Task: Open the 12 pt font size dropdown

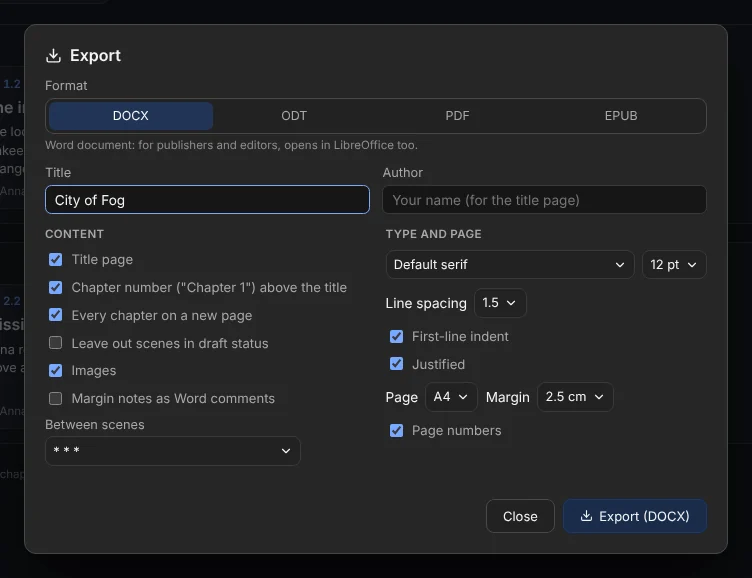Action: 674,264
